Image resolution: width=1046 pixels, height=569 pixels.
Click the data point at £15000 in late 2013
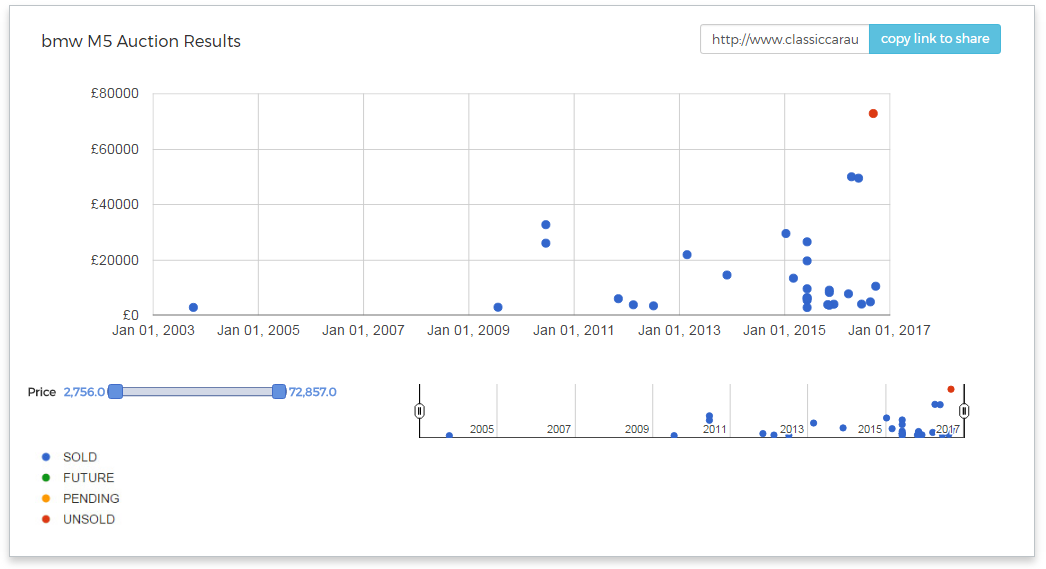[727, 275]
